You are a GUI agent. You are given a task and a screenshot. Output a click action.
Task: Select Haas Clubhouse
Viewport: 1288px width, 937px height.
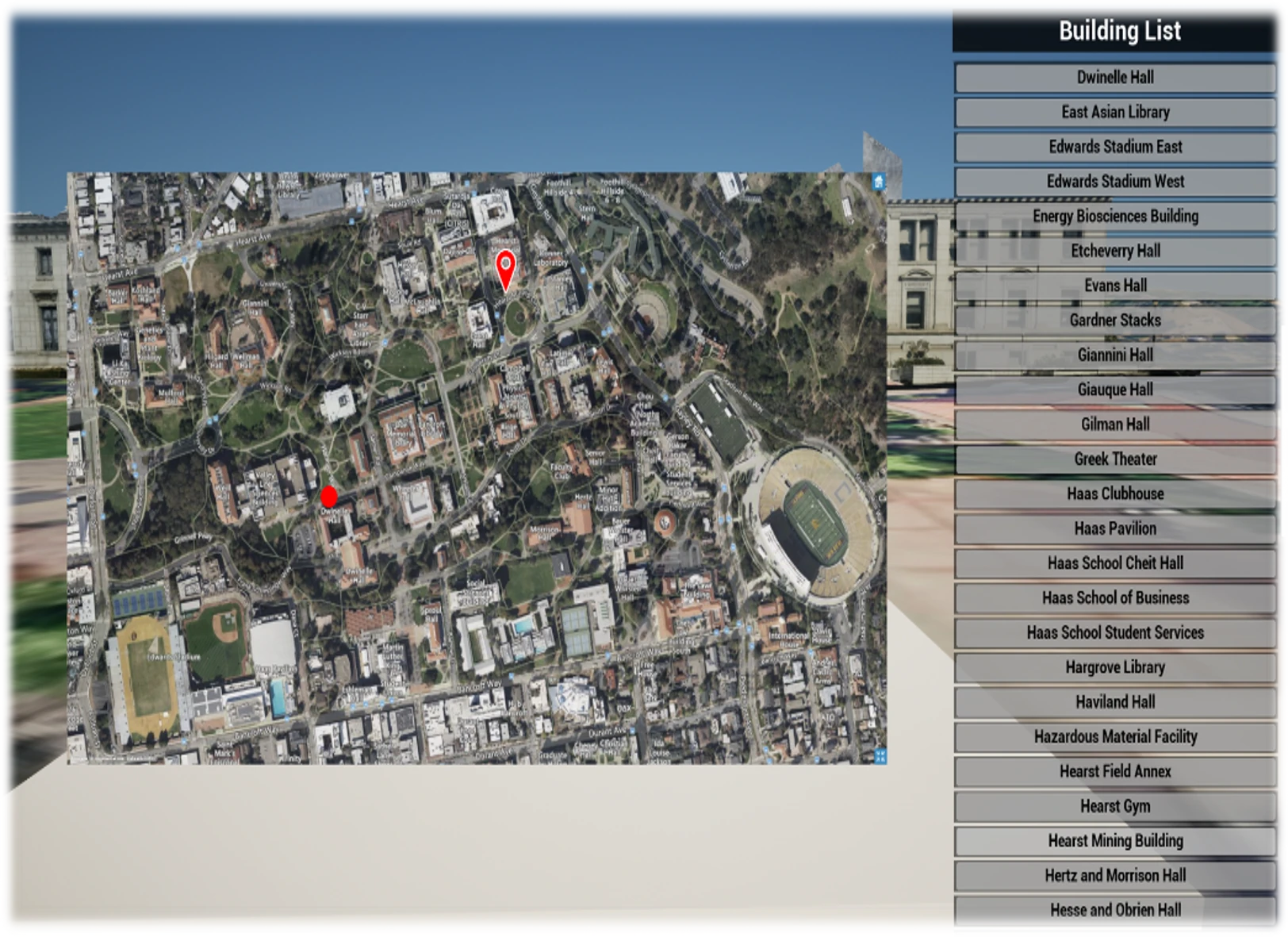click(x=1114, y=493)
